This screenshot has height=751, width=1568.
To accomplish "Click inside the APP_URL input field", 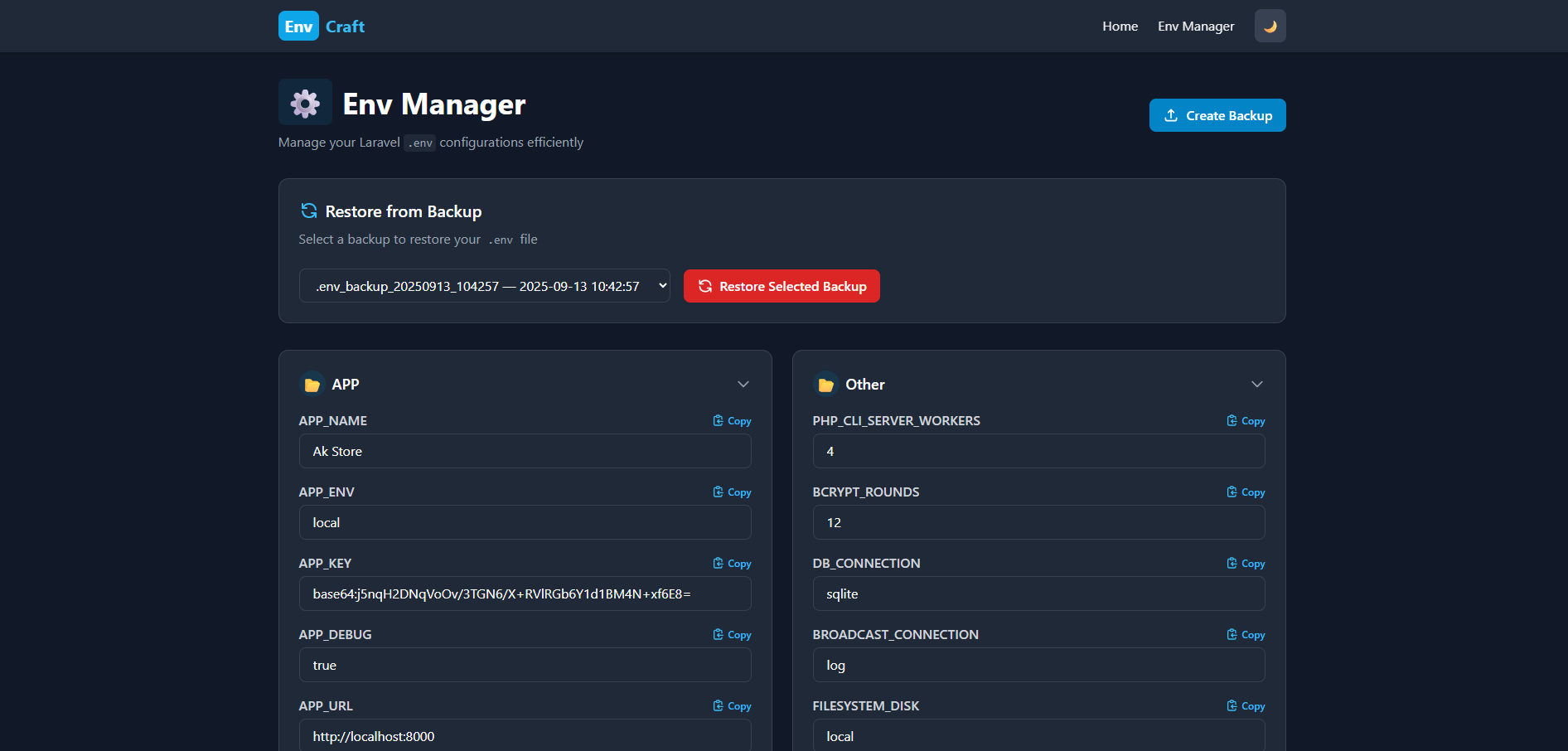I will 525,736.
